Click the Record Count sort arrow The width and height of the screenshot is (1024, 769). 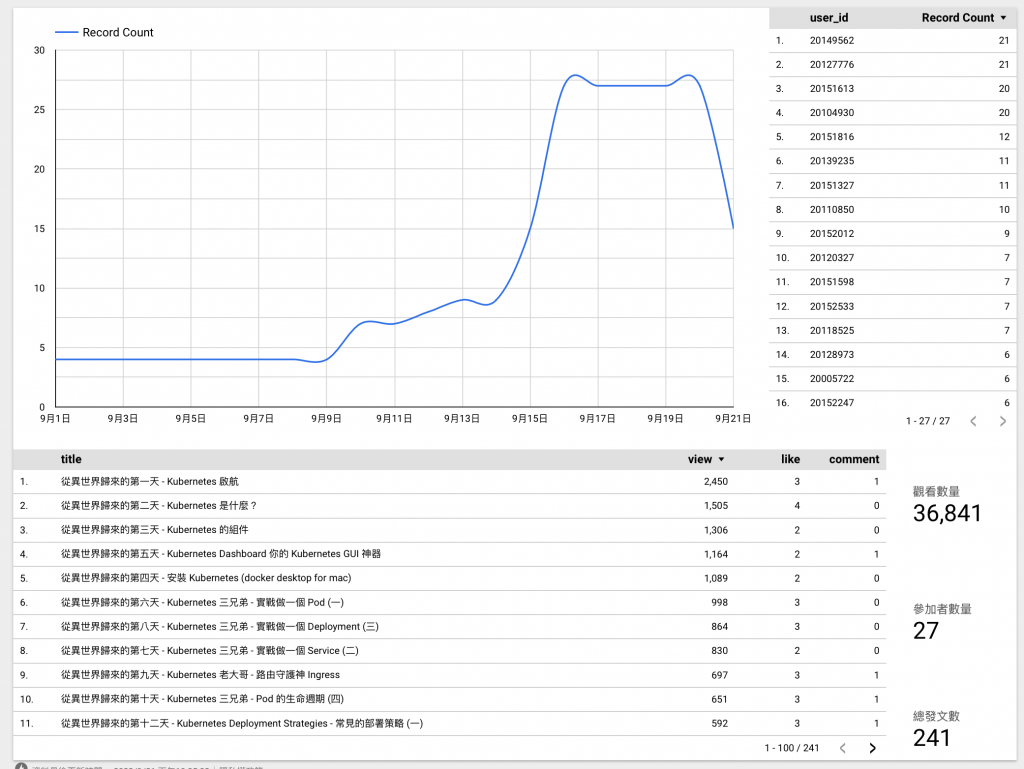pyautogui.click(x=1004, y=18)
